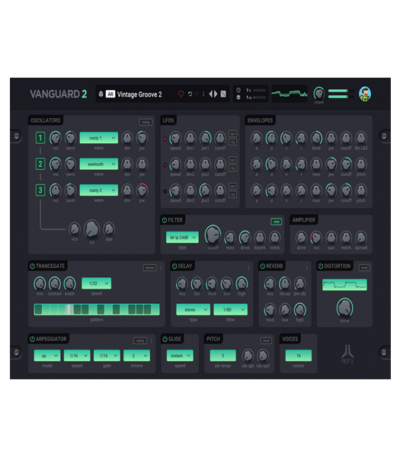Open oscillator 1 wave dropdown 'nasty 1'
This screenshot has width=400, height=457.
(x=99, y=138)
